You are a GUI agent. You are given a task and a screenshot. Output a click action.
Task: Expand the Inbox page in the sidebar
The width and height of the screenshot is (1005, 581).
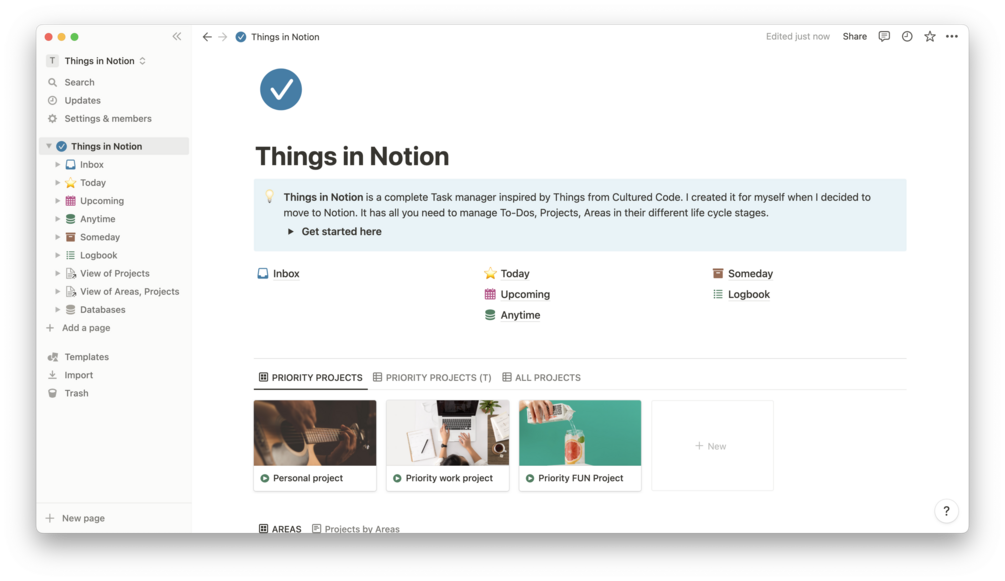point(58,165)
